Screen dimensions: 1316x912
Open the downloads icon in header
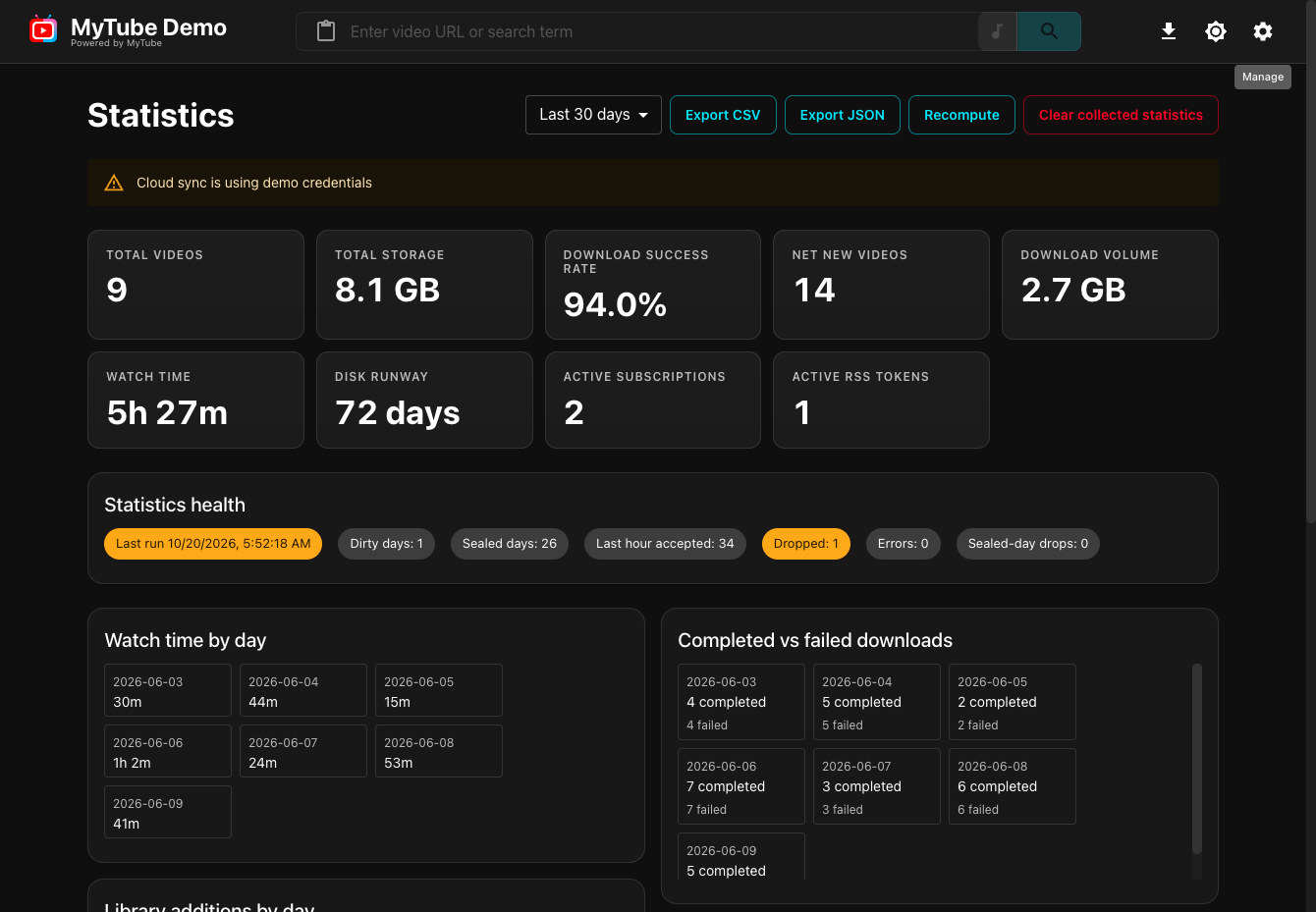pyautogui.click(x=1169, y=31)
